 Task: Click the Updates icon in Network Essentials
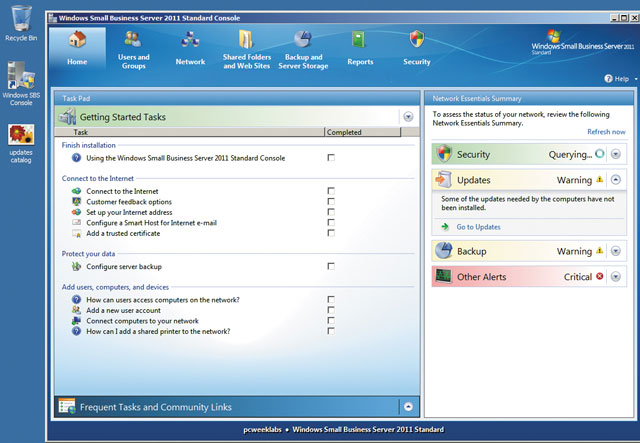[444, 180]
